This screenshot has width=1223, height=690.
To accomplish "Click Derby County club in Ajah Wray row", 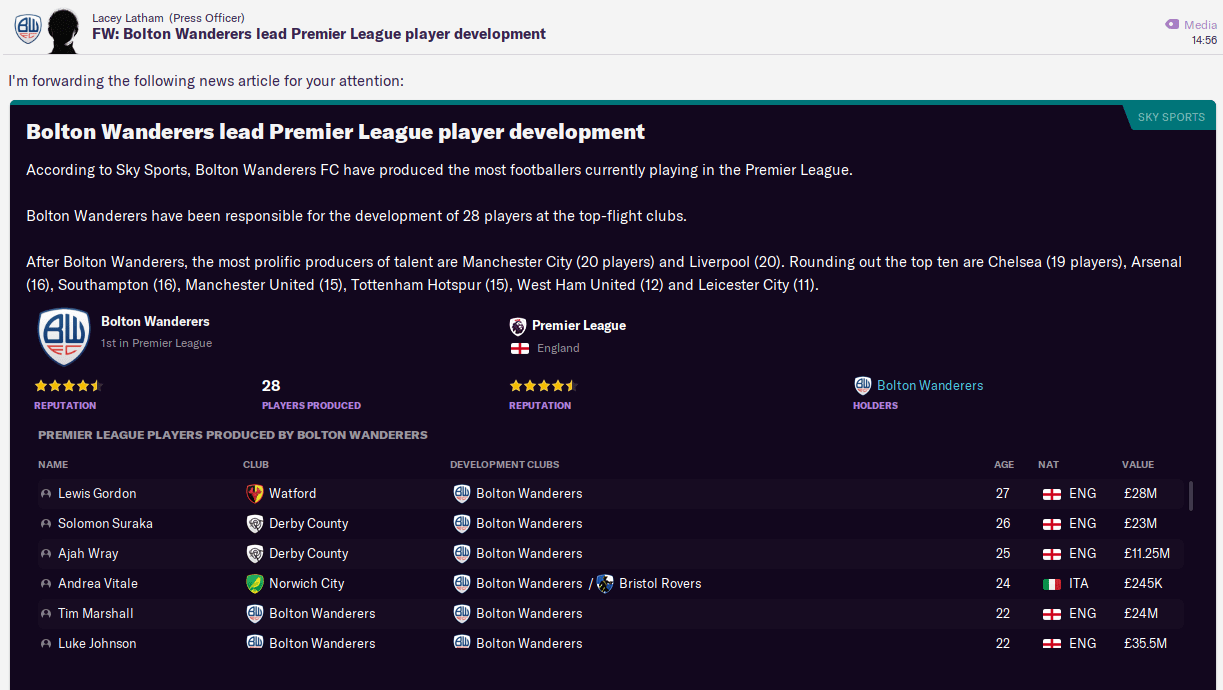I will point(308,553).
